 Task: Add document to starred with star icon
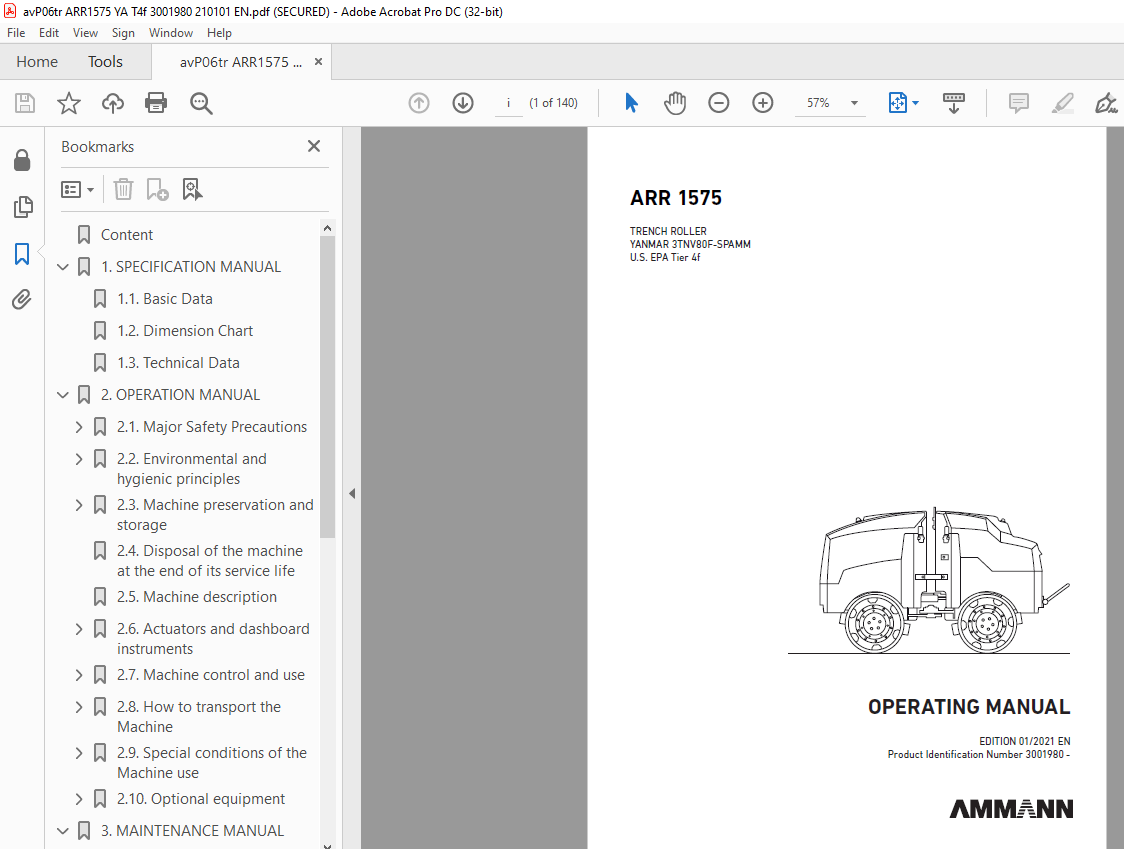click(x=69, y=103)
